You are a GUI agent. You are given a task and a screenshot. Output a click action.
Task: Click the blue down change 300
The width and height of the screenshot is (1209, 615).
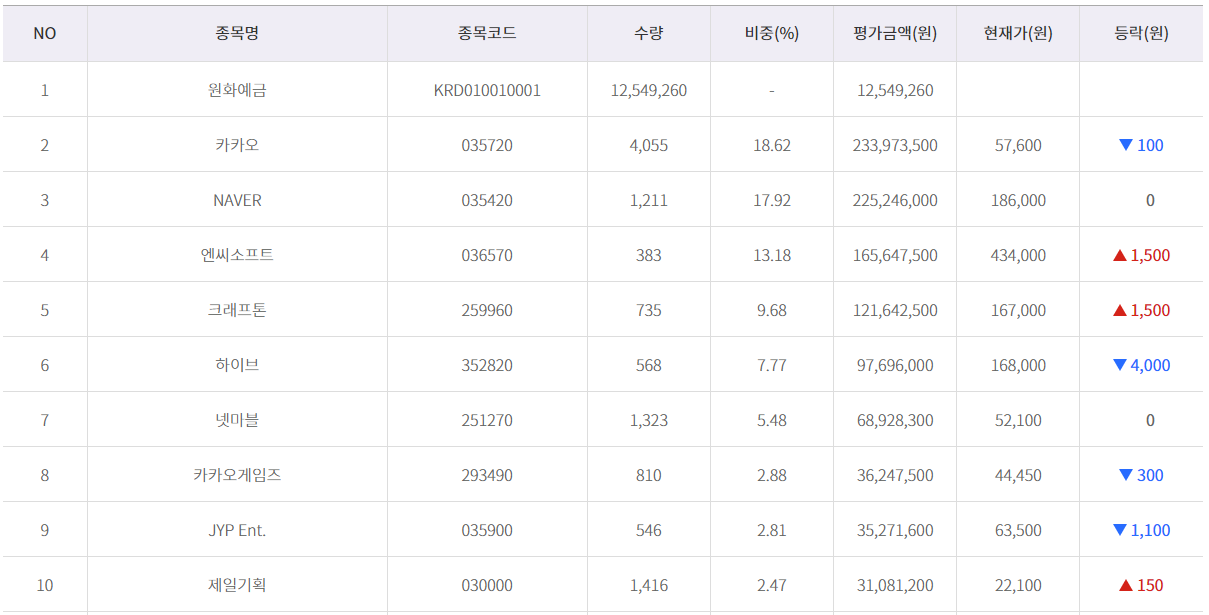1141,475
